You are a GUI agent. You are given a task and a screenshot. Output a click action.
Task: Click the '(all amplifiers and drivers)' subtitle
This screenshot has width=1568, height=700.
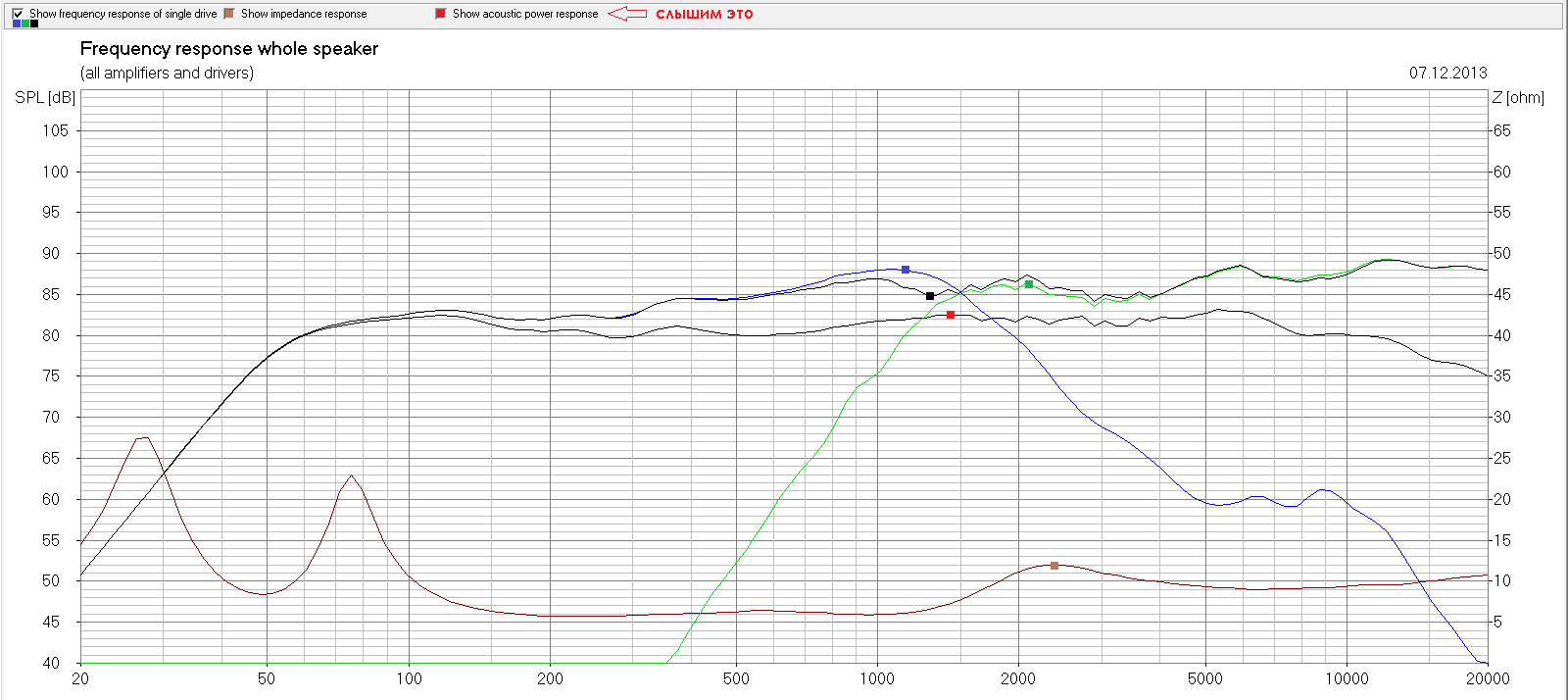point(167,73)
